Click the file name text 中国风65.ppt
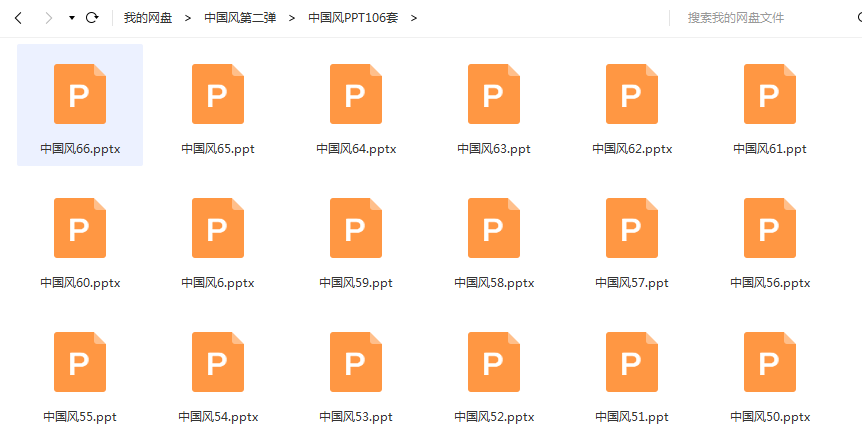 pyautogui.click(x=218, y=149)
